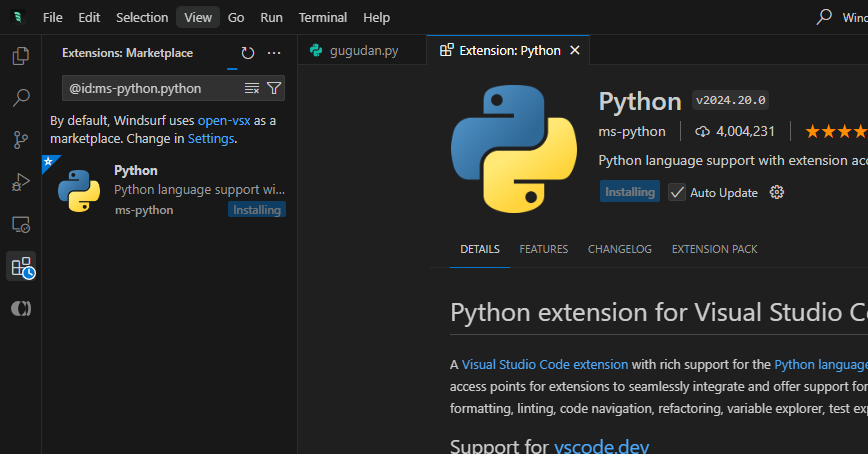The height and width of the screenshot is (454, 868).
Task: Click the Installing button in details page
Action: coord(630,192)
